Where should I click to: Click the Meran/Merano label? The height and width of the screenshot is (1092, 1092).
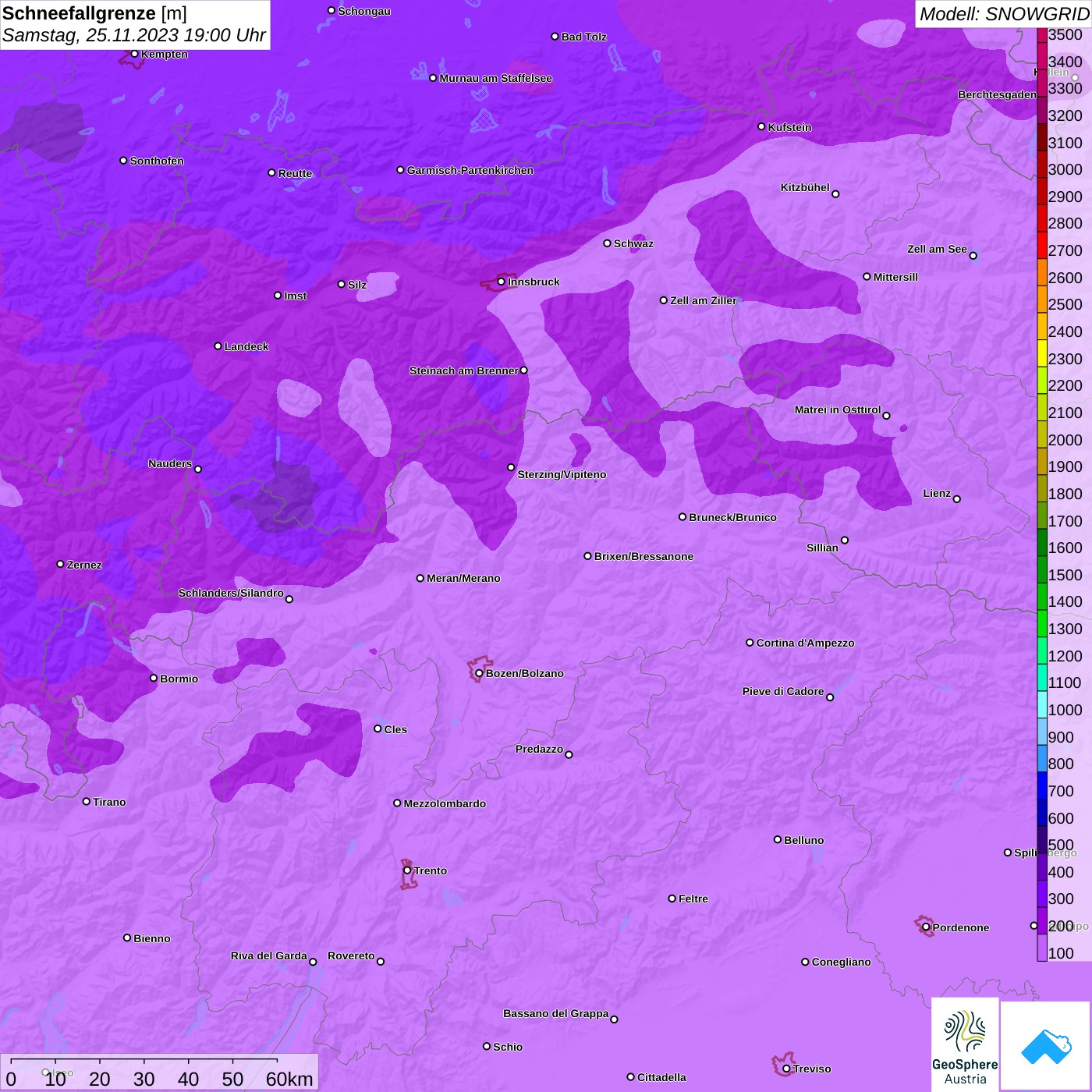(464, 578)
